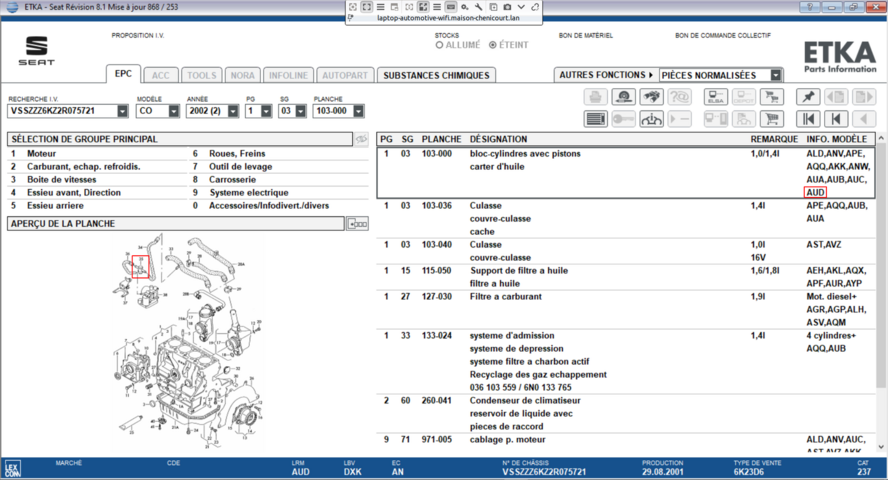Viewport: 888px width, 480px height.
Task: Open the AUTOPART tab
Action: click(345, 75)
